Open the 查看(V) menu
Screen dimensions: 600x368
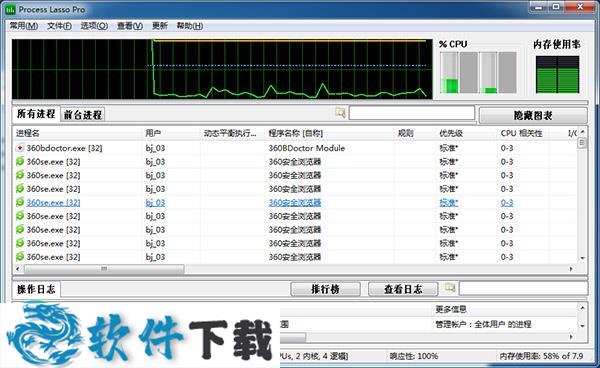click(x=130, y=26)
